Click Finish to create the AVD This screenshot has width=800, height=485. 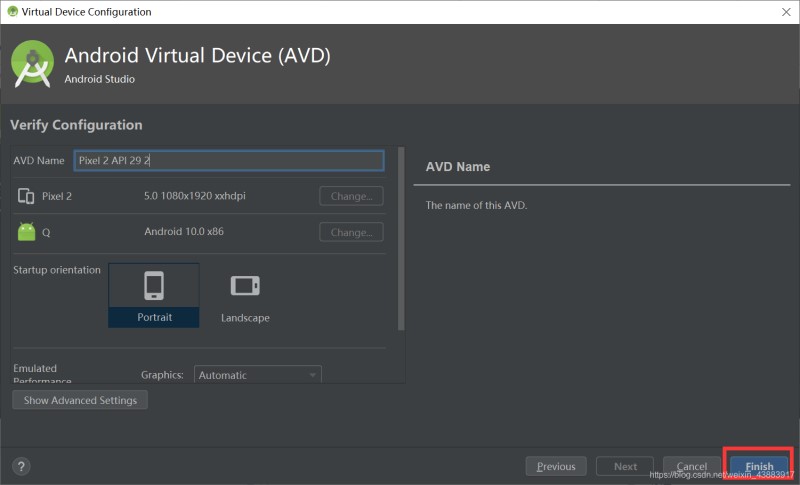point(759,466)
